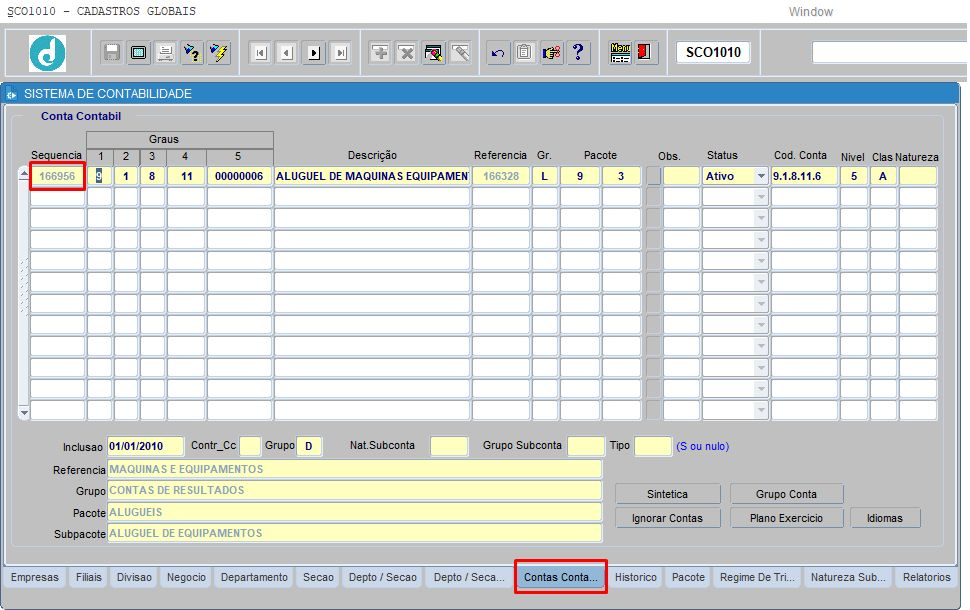Open the Window menu

click(810, 12)
